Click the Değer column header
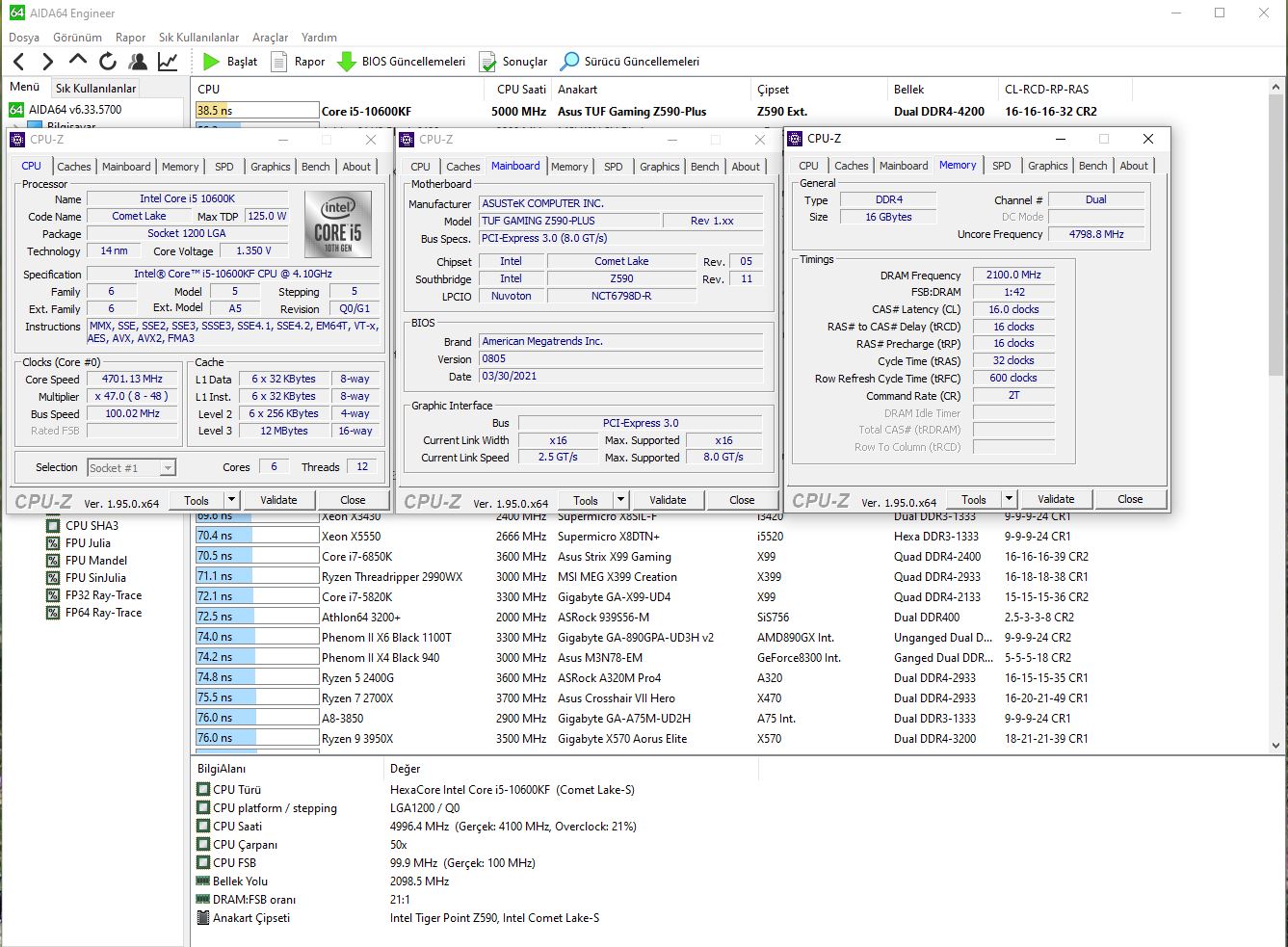This screenshot has width=1288, height=947. (x=571, y=768)
